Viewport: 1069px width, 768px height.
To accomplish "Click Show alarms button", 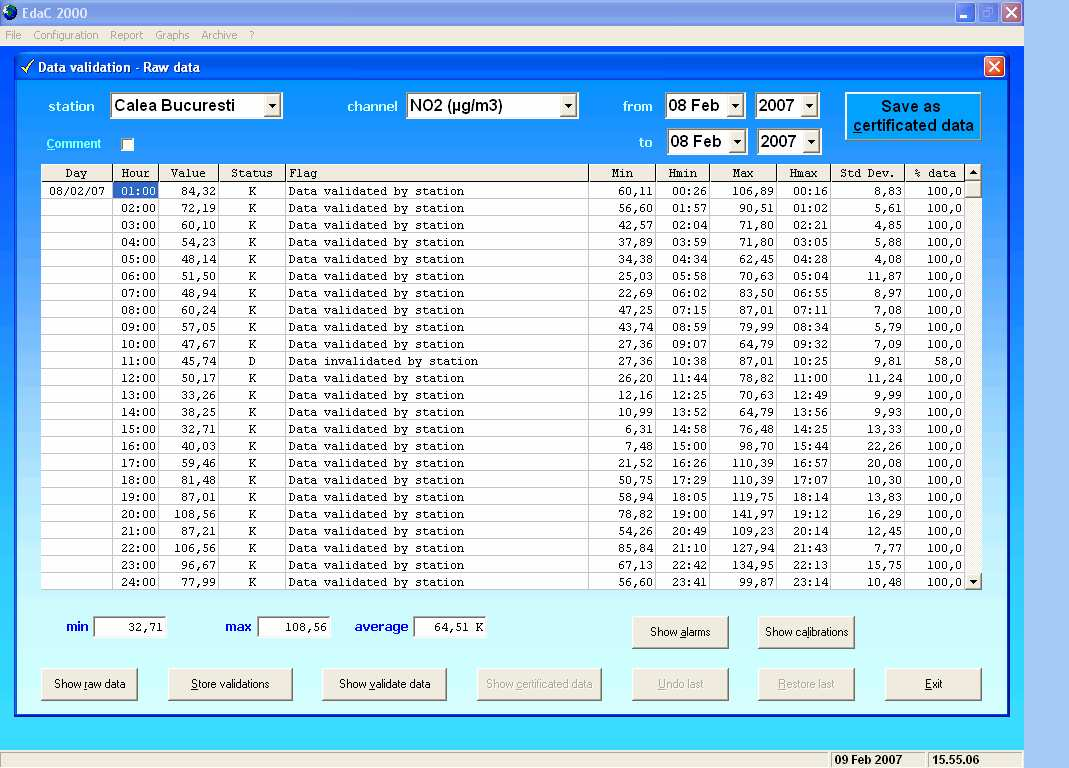I will click(680, 632).
